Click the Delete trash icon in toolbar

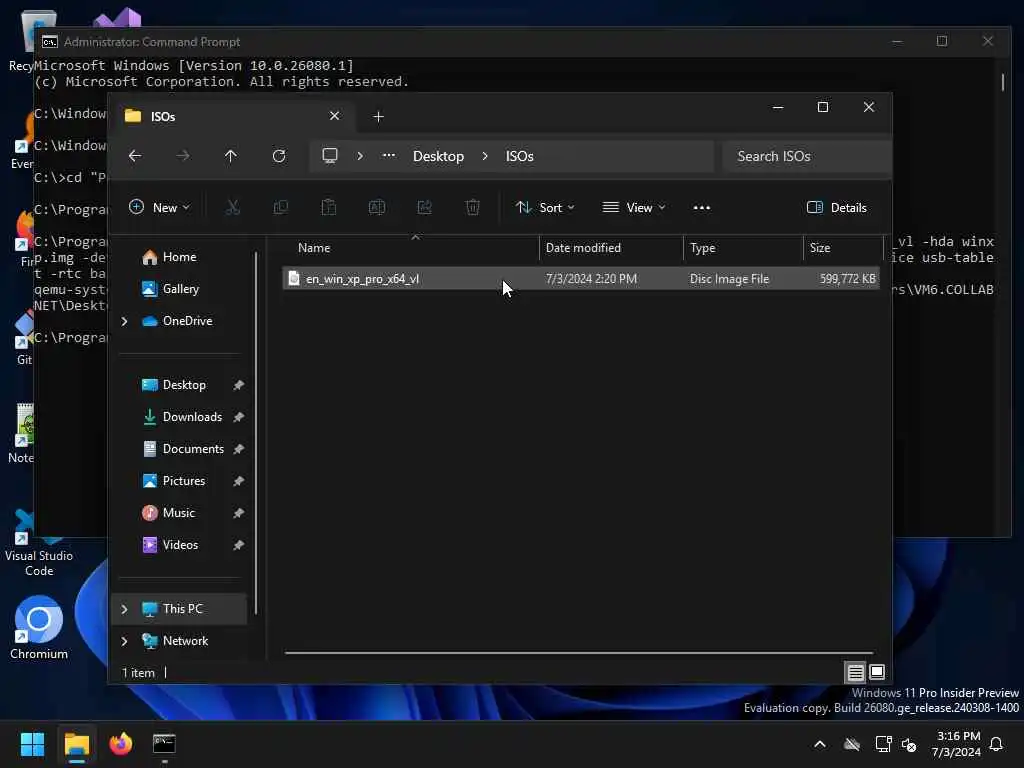click(473, 208)
